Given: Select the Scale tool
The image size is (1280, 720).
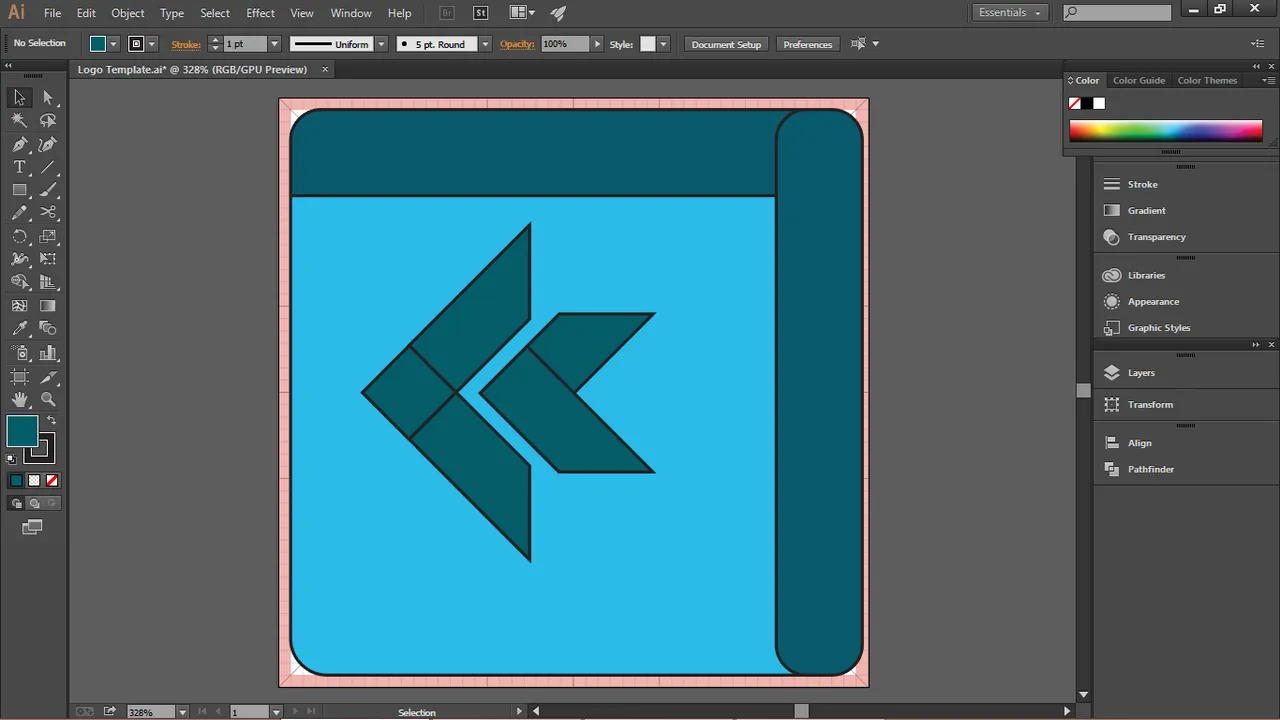Looking at the screenshot, I should click(48, 236).
